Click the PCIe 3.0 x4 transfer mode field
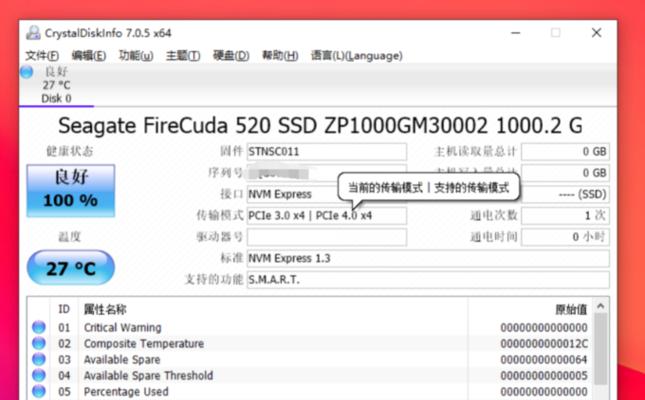This screenshot has height=400, width=645. pyautogui.click(x=327, y=216)
